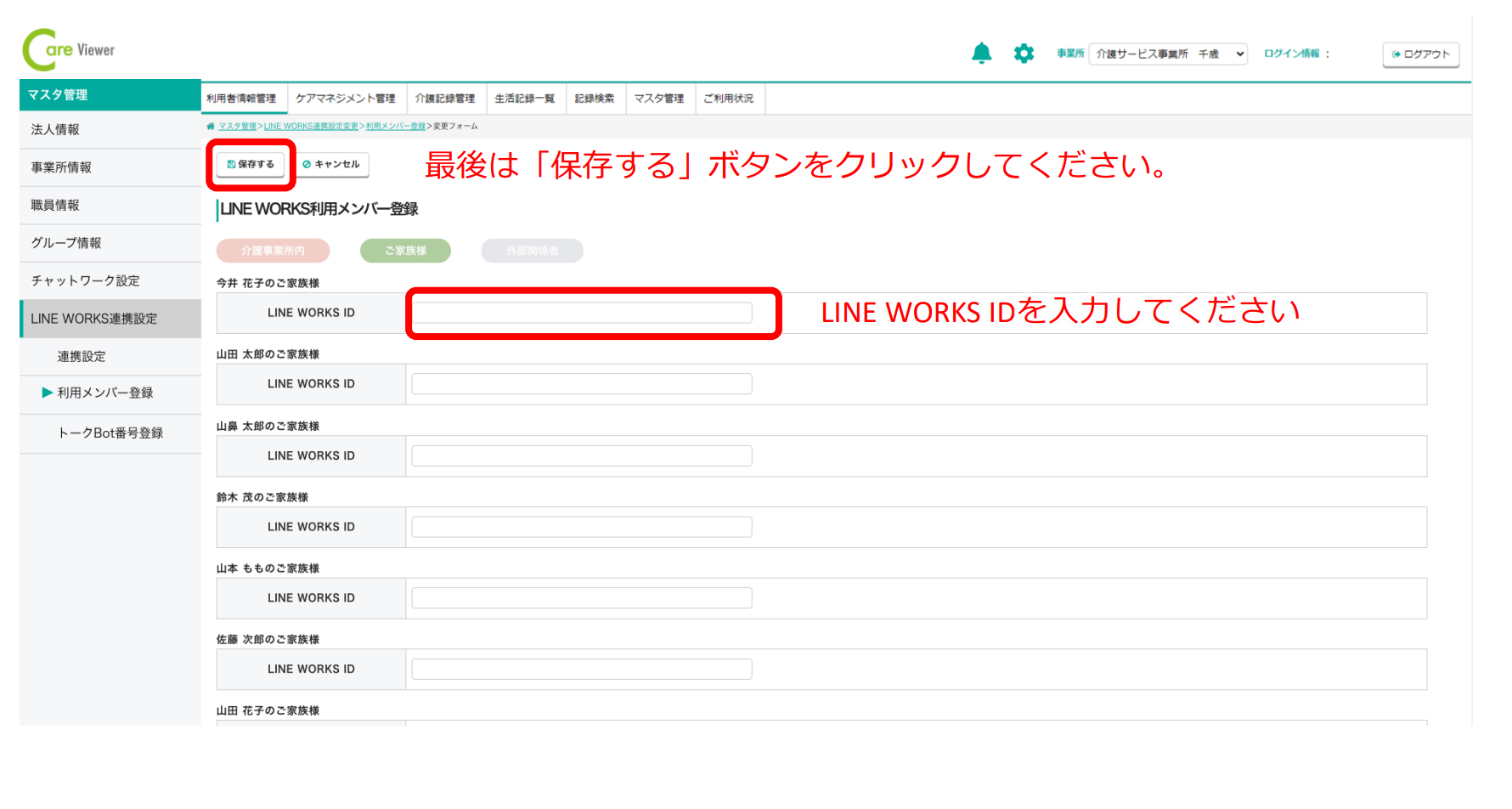
Task: Open the 介護記録管理 tab
Action: [445, 99]
